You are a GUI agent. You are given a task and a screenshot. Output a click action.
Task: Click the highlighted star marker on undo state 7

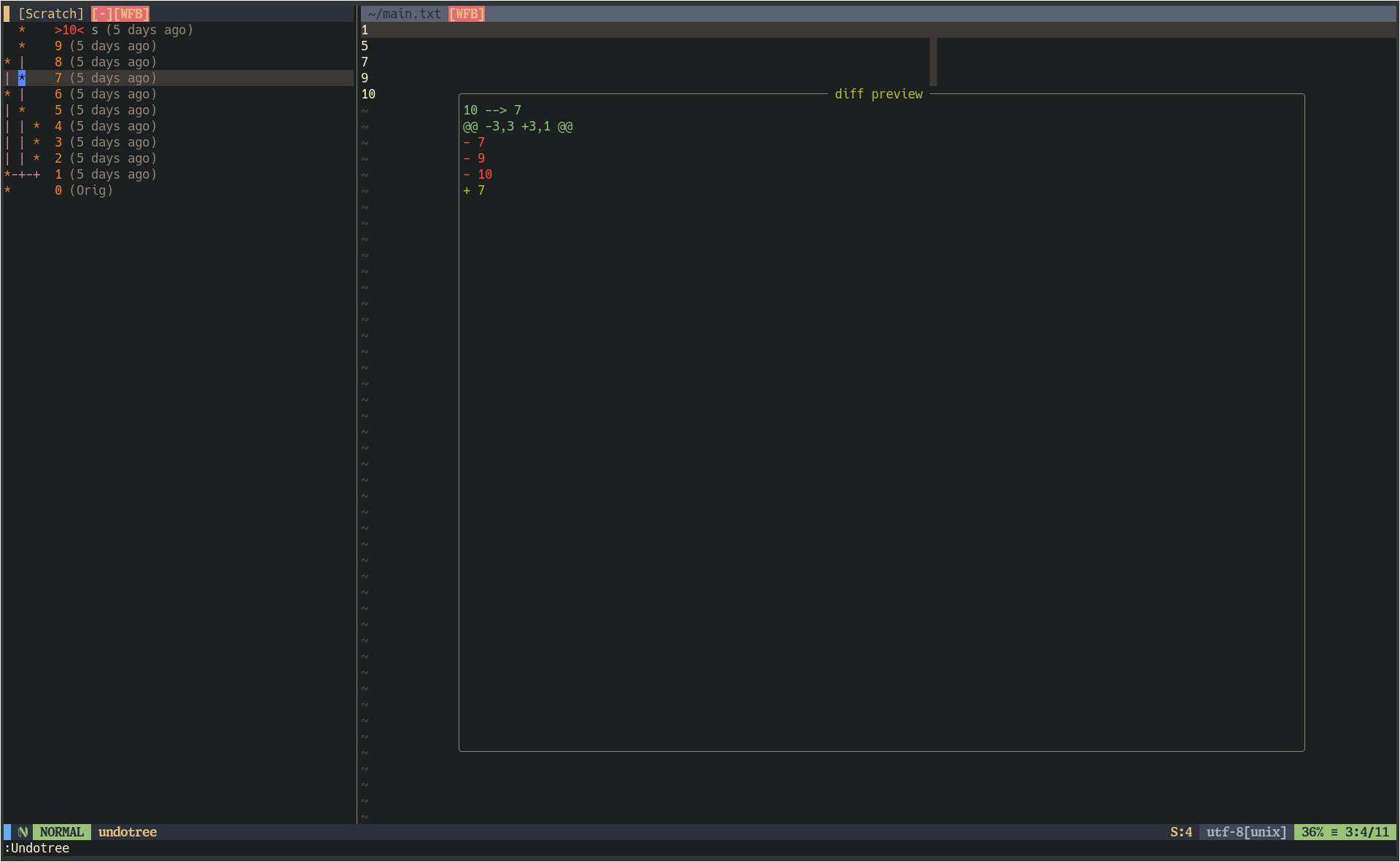pos(22,78)
